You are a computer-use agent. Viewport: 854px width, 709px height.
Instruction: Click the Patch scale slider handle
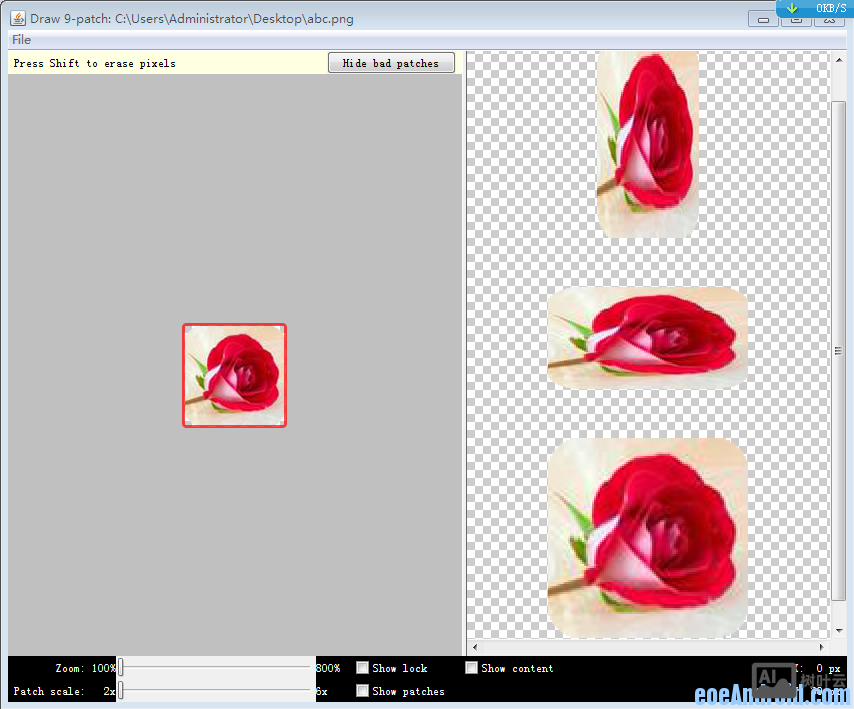(121, 691)
